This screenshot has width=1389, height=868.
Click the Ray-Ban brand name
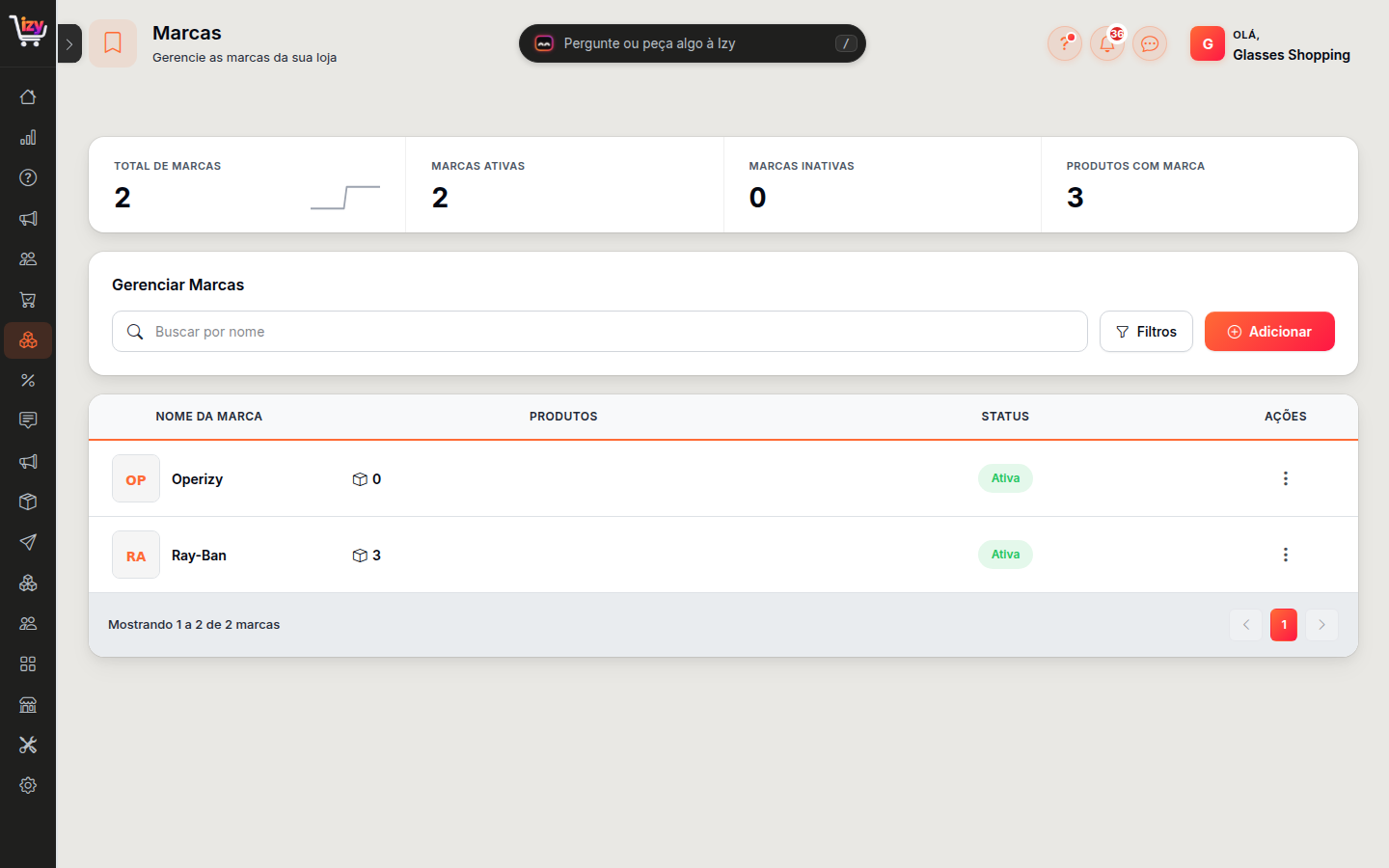[x=199, y=556]
